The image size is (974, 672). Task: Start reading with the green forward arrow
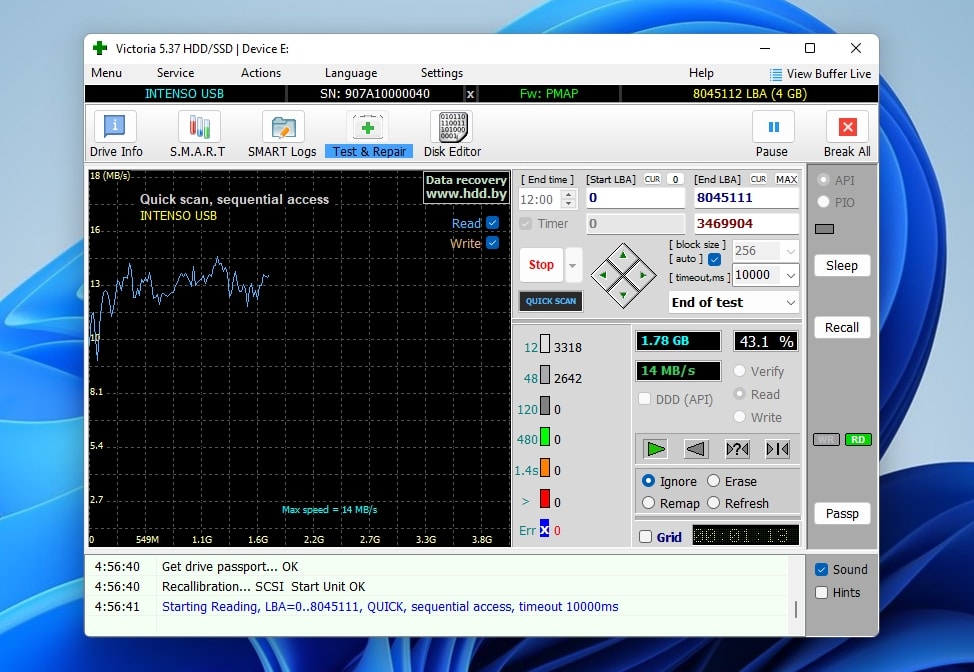click(655, 449)
